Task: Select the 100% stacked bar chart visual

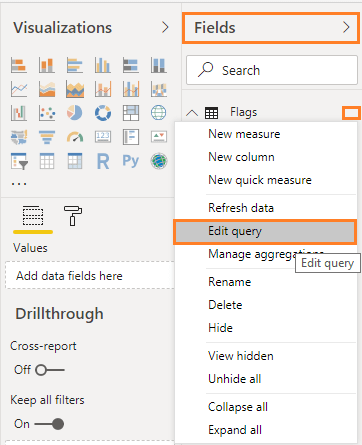Action: point(131,65)
